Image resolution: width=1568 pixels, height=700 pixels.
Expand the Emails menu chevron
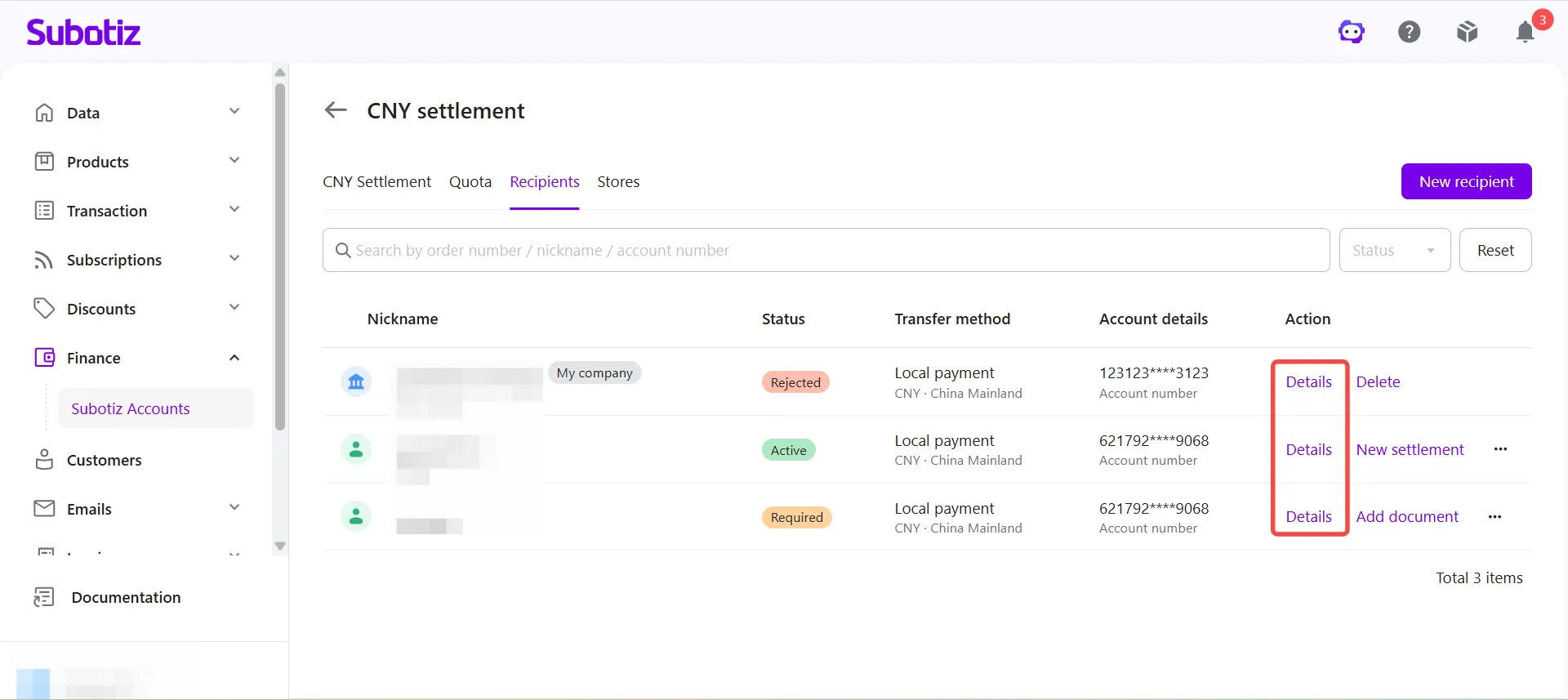[234, 507]
